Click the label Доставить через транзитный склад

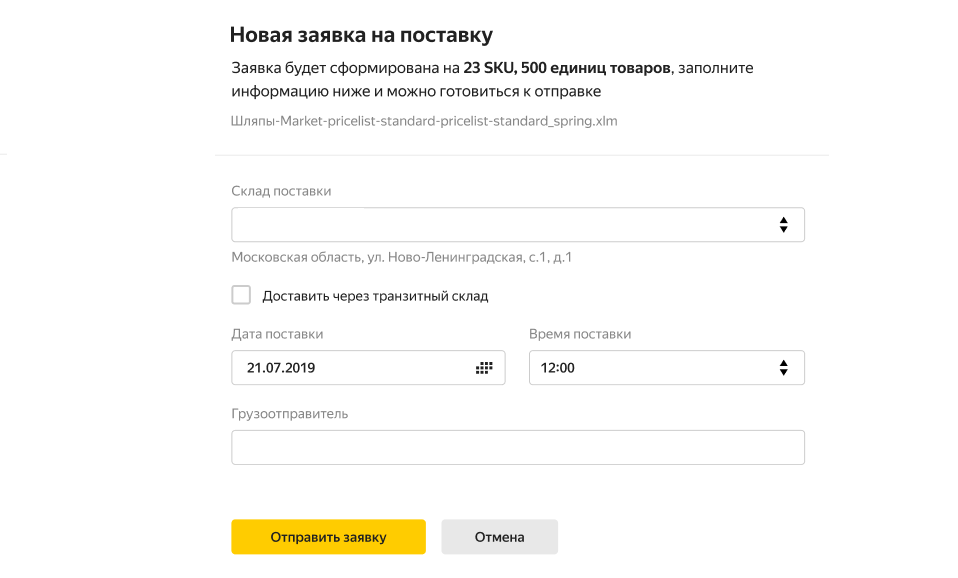pyautogui.click(x=375, y=296)
